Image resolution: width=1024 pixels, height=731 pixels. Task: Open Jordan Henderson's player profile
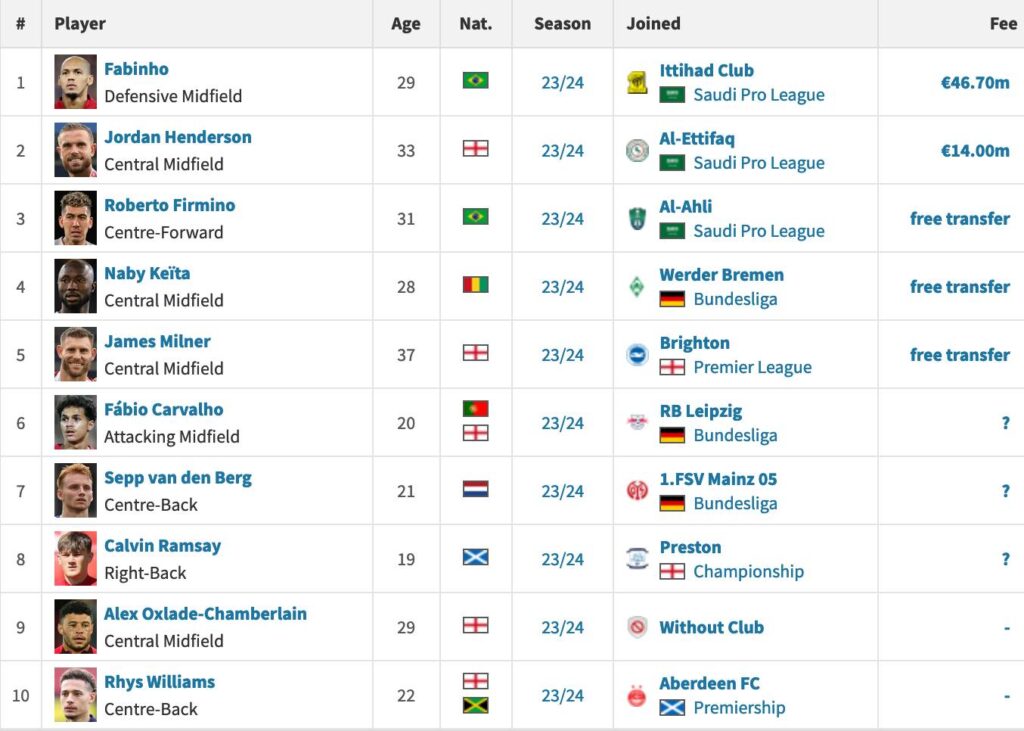(178, 137)
